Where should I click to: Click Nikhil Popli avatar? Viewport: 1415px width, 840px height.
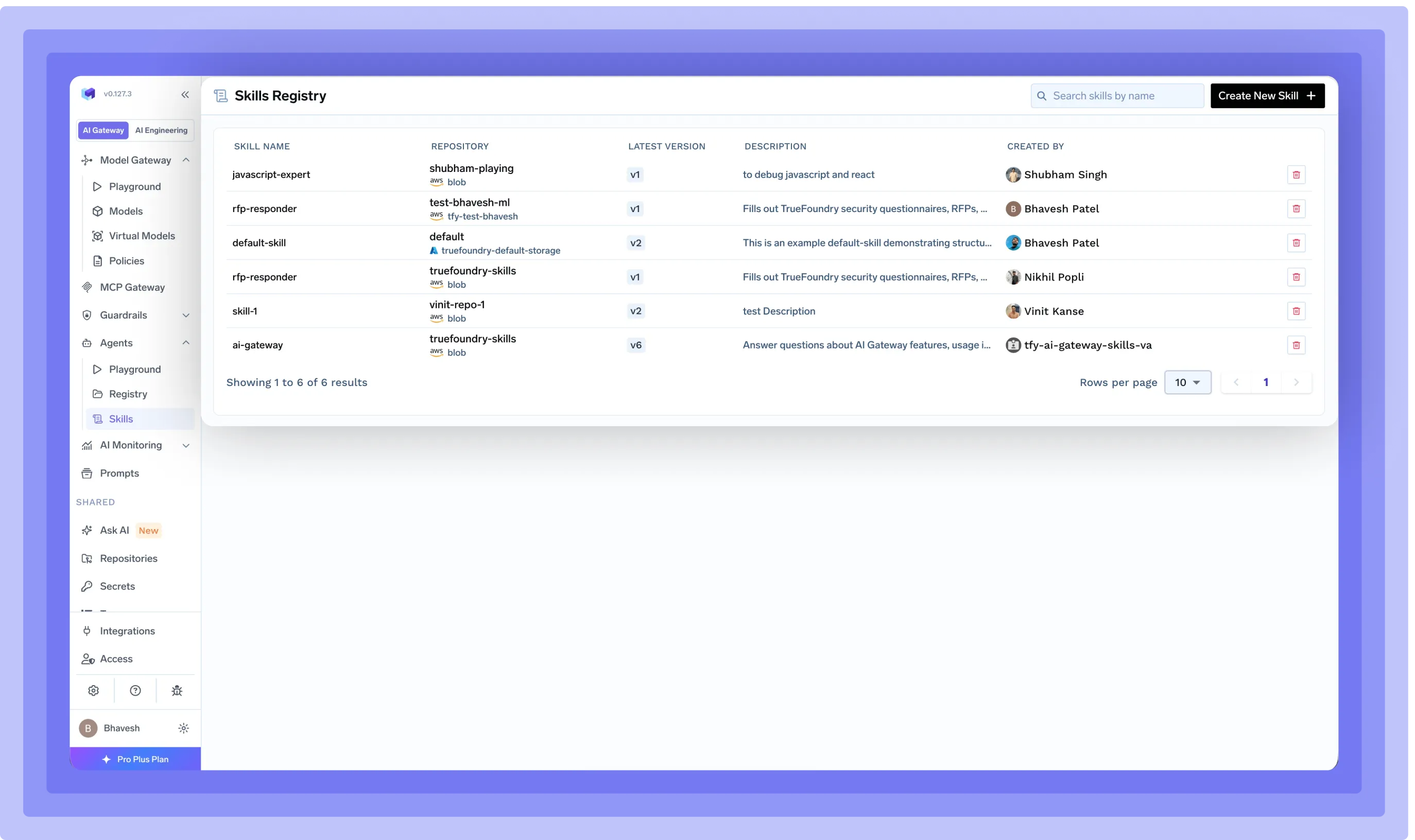point(1013,277)
